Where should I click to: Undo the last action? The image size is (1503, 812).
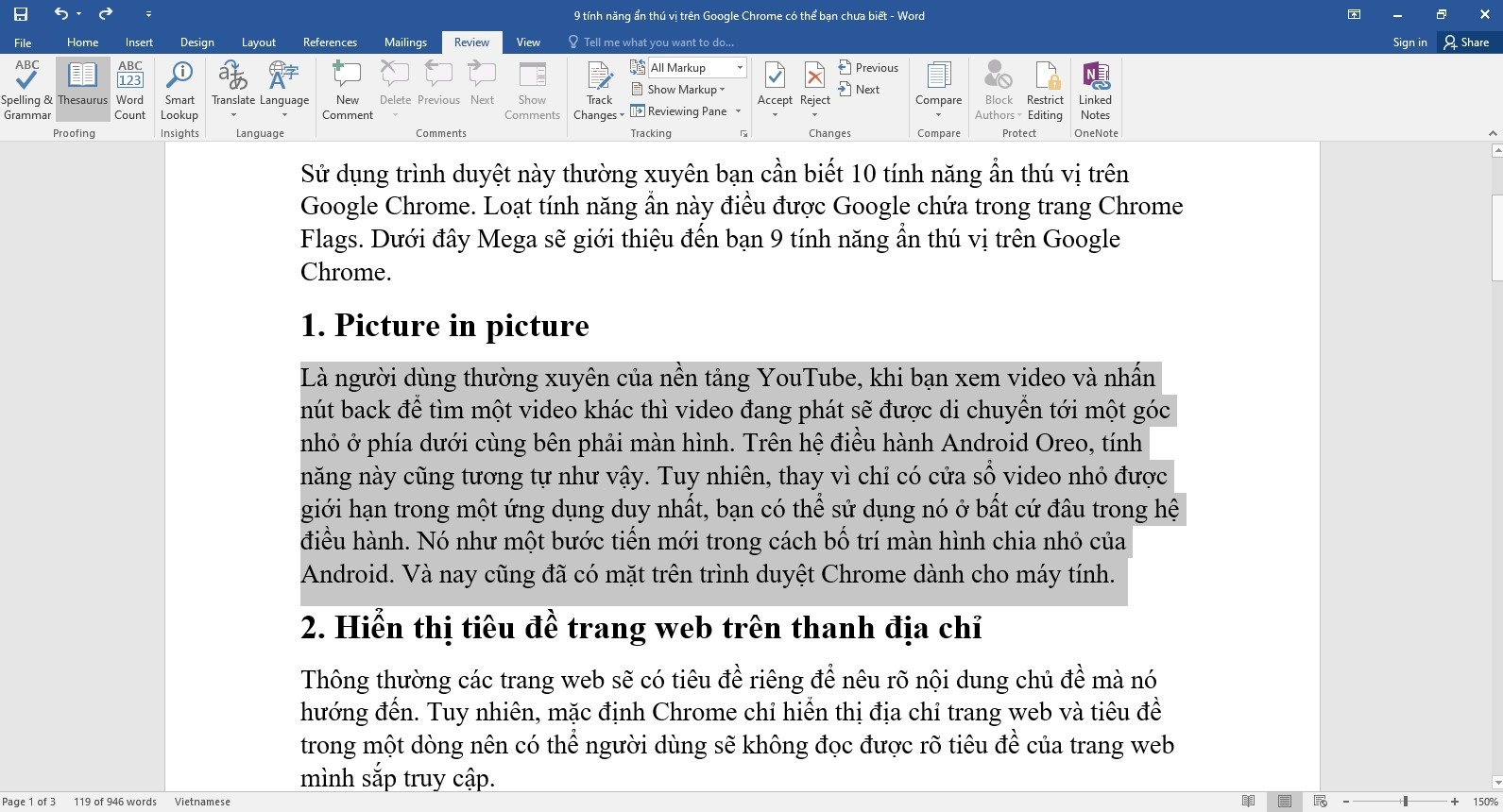pyautogui.click(x=61, y=14)
